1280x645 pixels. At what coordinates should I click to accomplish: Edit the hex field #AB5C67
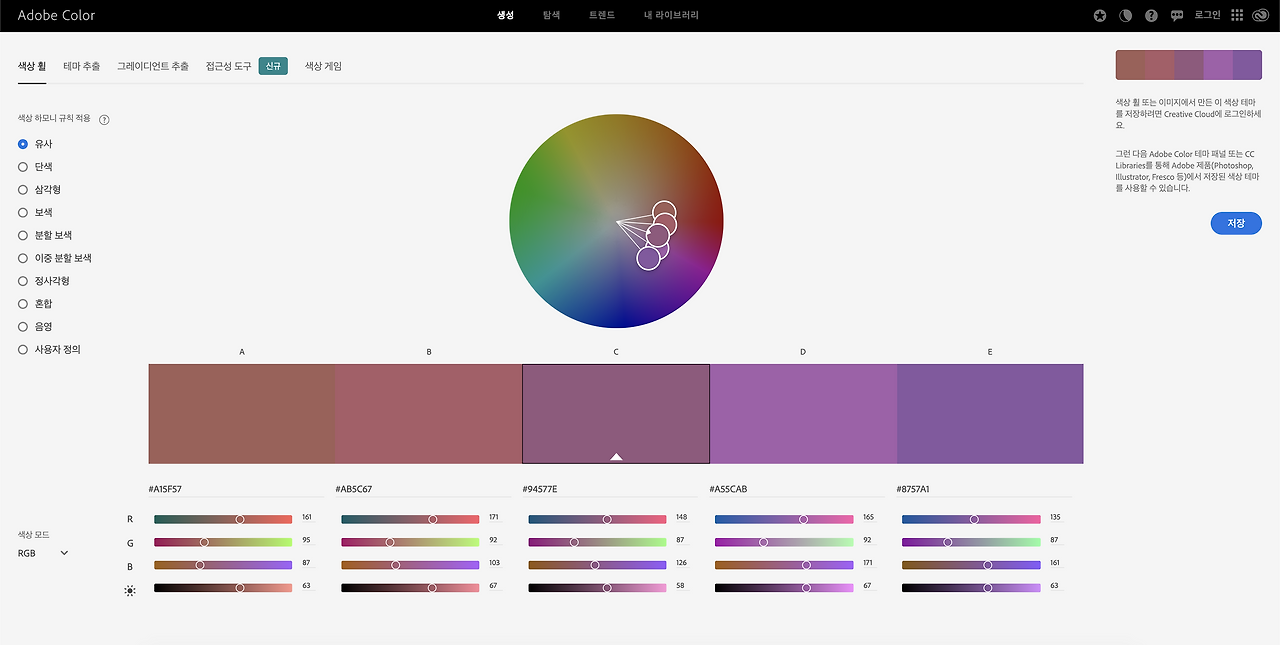[422, 490]
